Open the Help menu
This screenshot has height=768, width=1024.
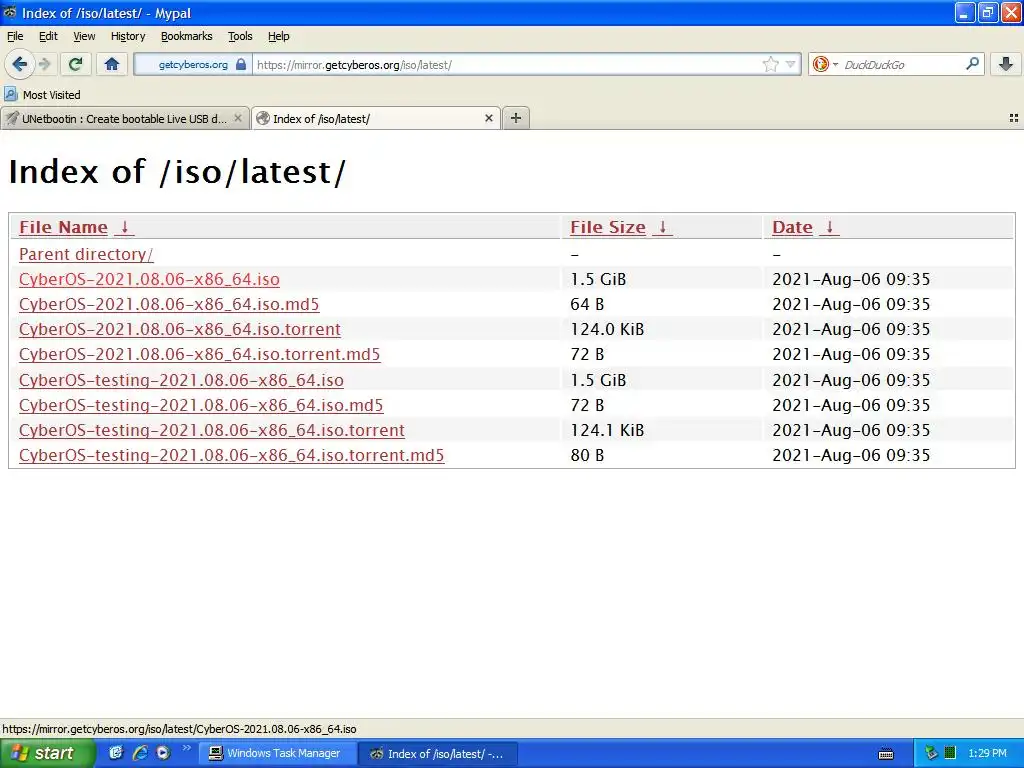(279, 36)
